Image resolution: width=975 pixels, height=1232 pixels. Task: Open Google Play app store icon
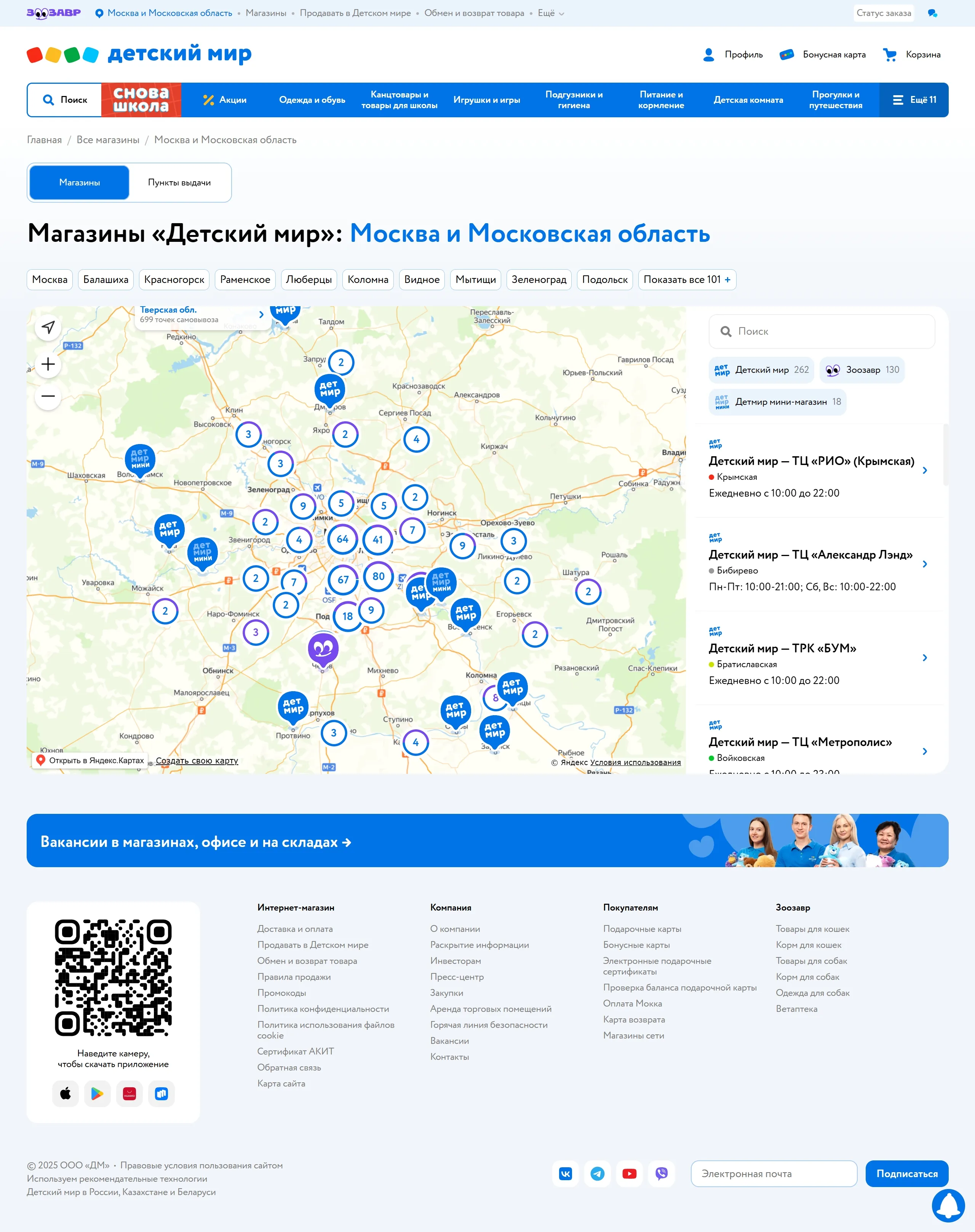[97, 1094]
